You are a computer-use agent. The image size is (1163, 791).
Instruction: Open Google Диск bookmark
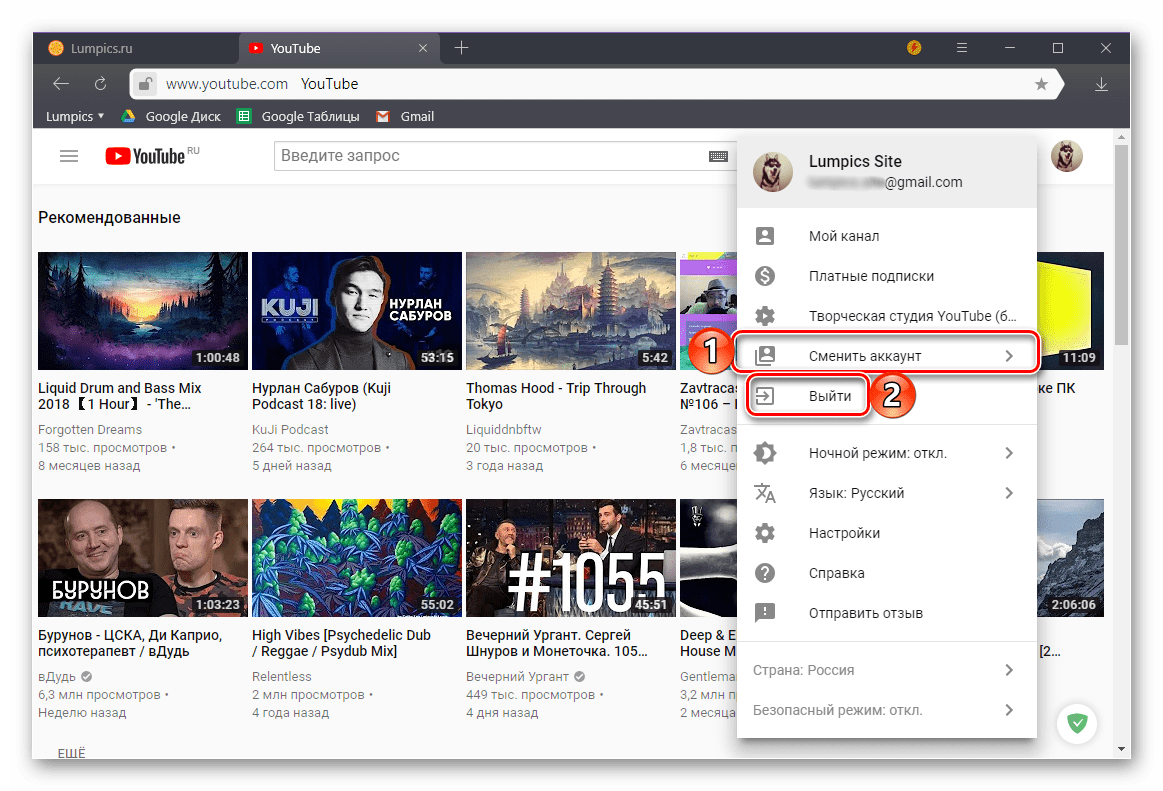171,116
